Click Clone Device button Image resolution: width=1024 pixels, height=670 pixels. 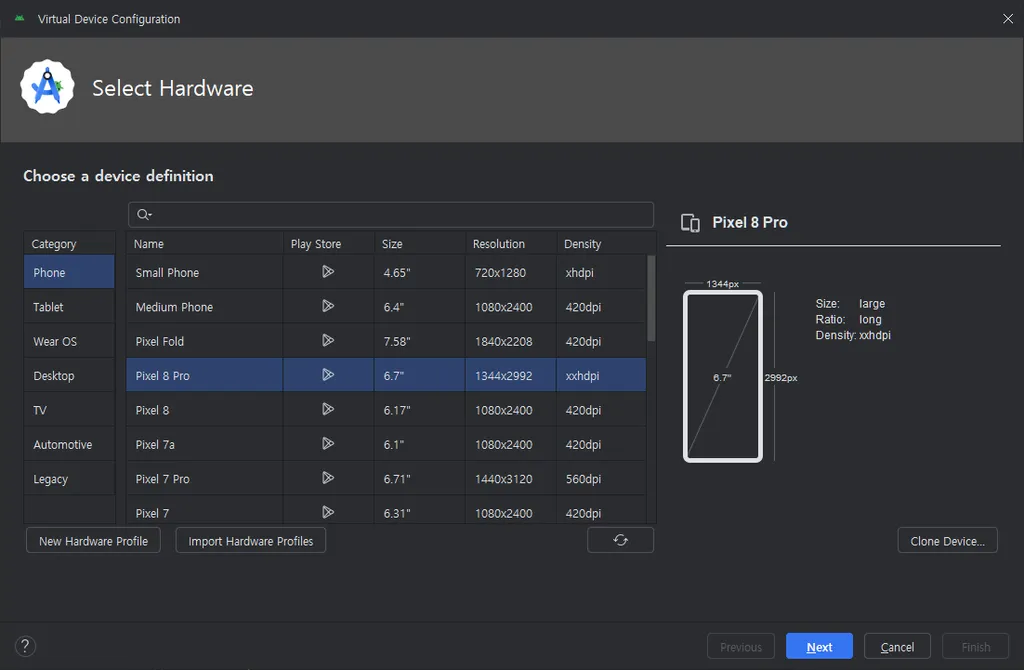[948, 541]
